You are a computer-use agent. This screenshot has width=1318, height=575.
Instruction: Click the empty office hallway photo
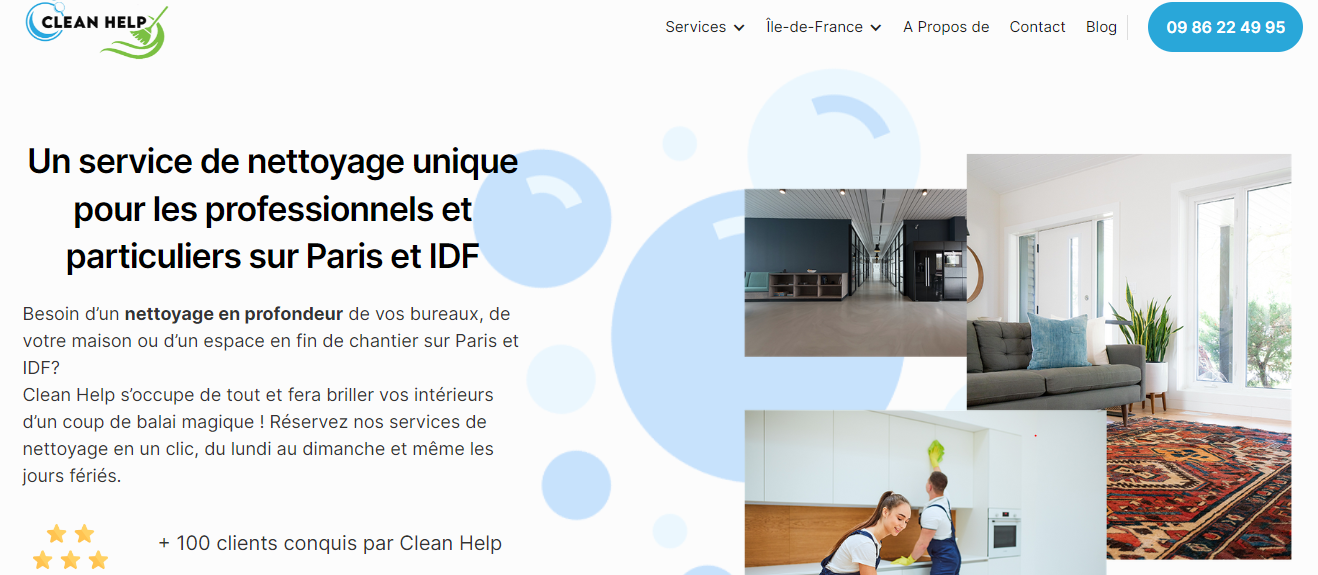[x=855, y=272]
